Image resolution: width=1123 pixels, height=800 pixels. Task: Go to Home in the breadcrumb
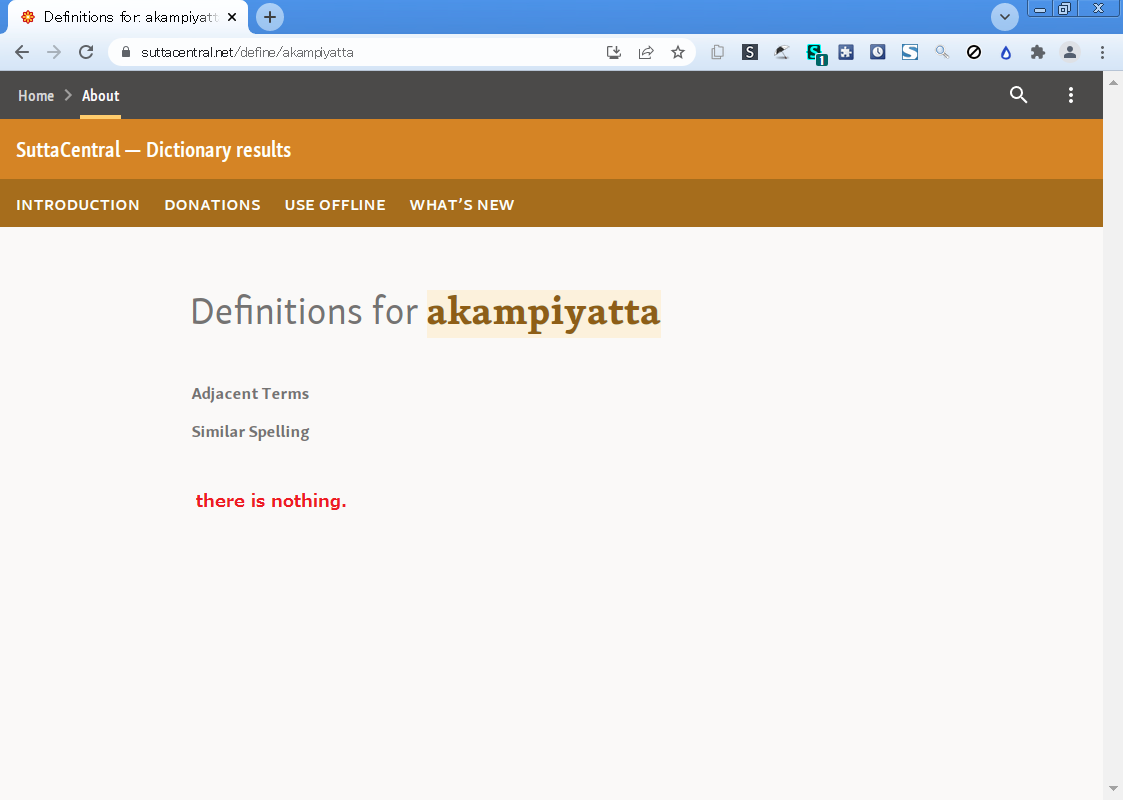[x=36, y=95]
